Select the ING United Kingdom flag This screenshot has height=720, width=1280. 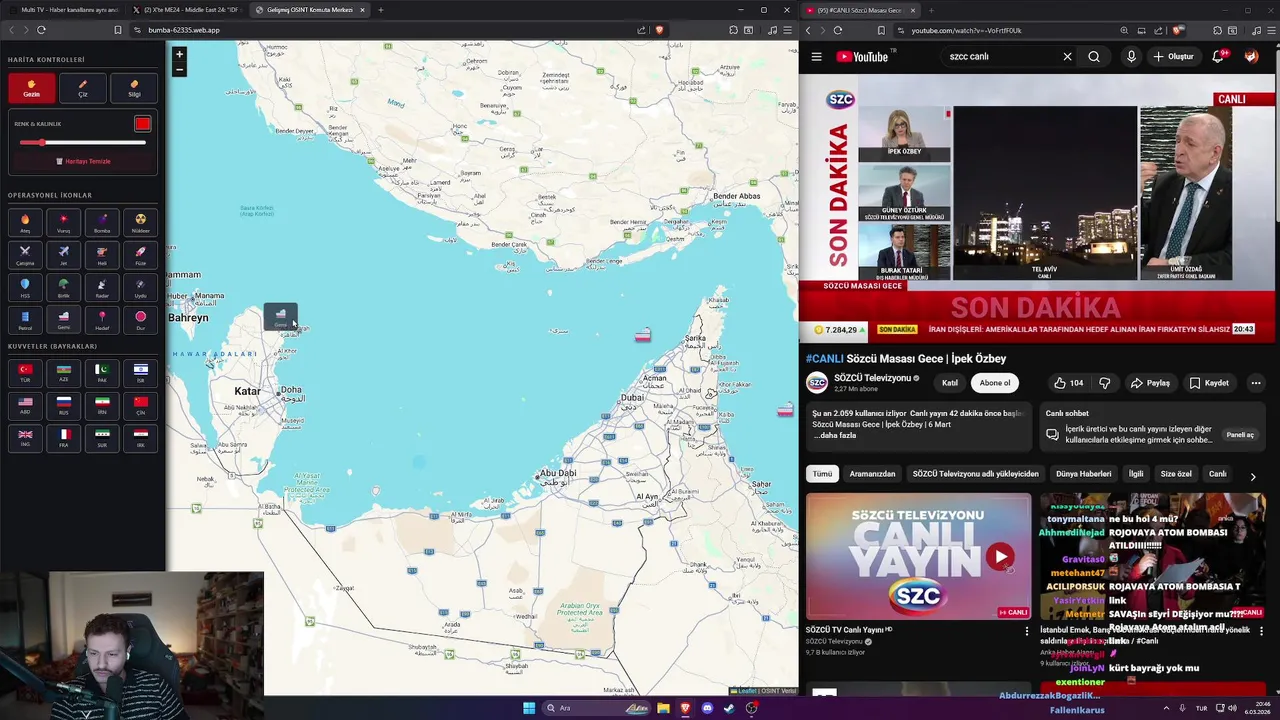pyautogui.click(x=25, y=438)
